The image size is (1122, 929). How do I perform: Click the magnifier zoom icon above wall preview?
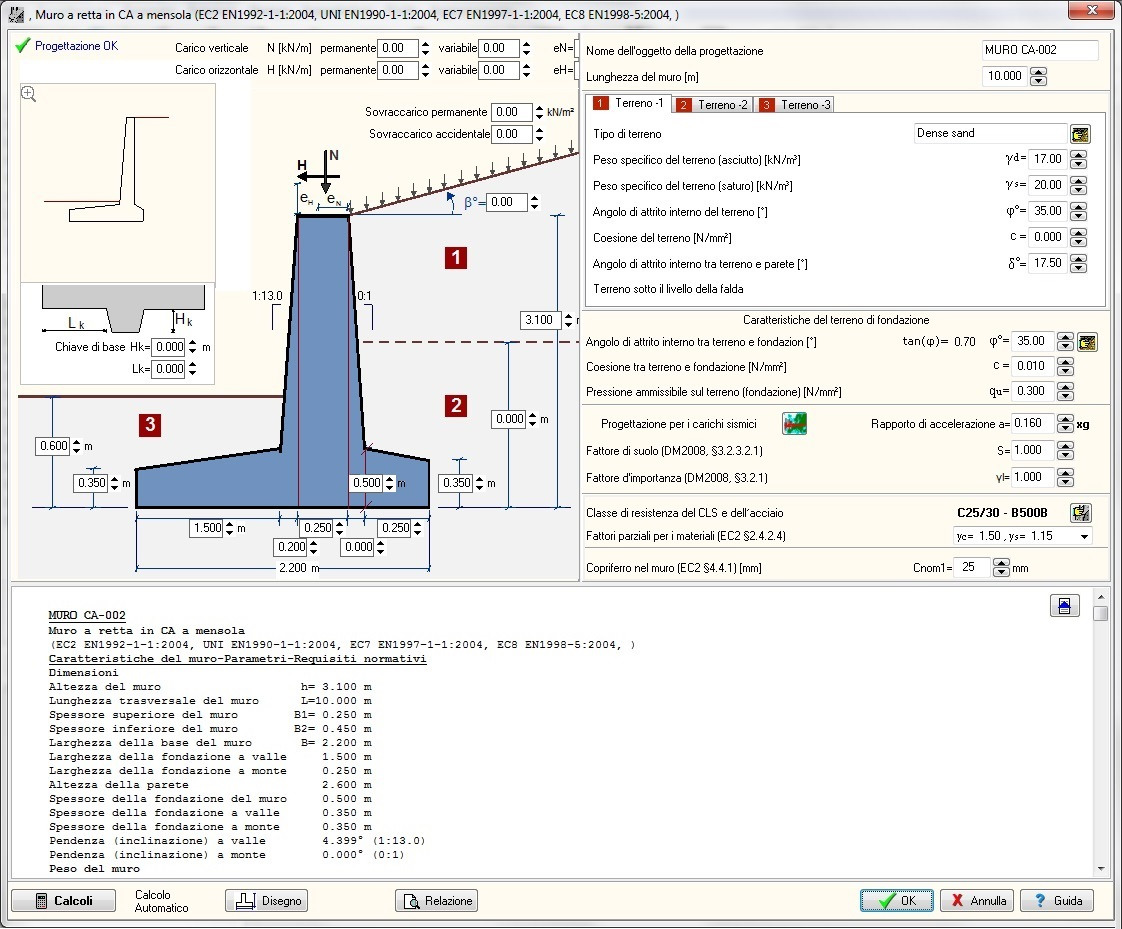click(x=29, y=94)
